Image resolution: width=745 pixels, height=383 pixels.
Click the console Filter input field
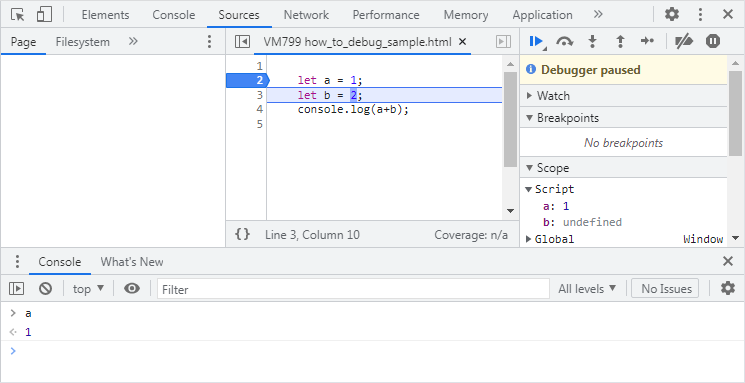pos(353,289)
